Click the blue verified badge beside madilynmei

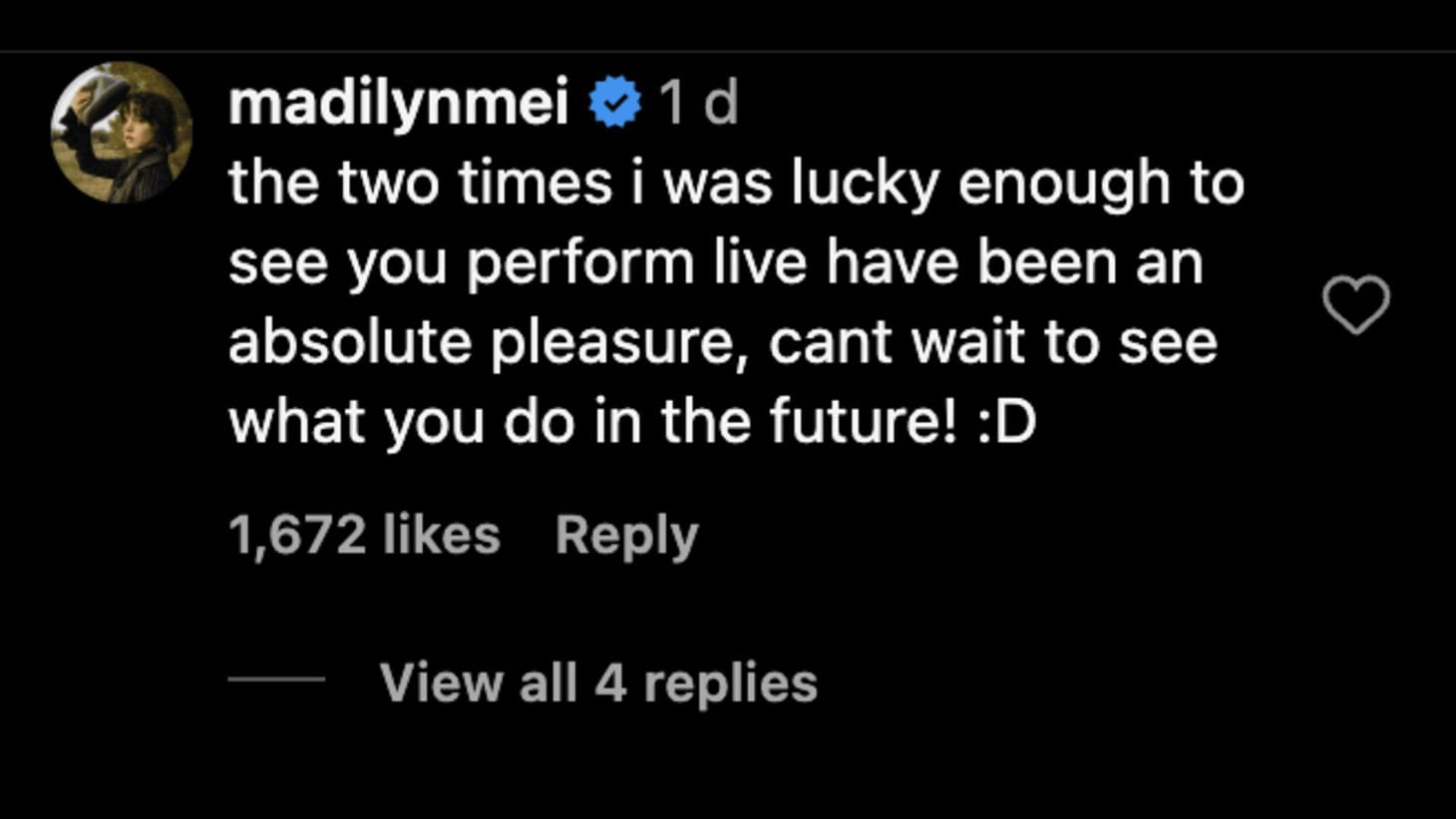coord(614,102)
